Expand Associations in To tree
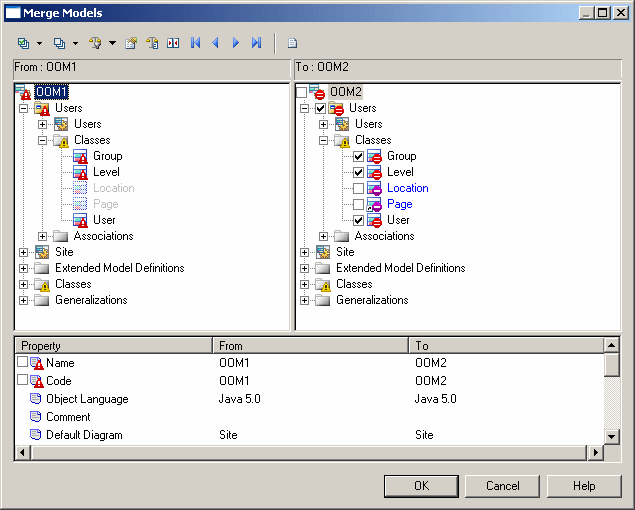Image resolution: width=635 pixels, height=510 pixels. (x=324, y=236)
